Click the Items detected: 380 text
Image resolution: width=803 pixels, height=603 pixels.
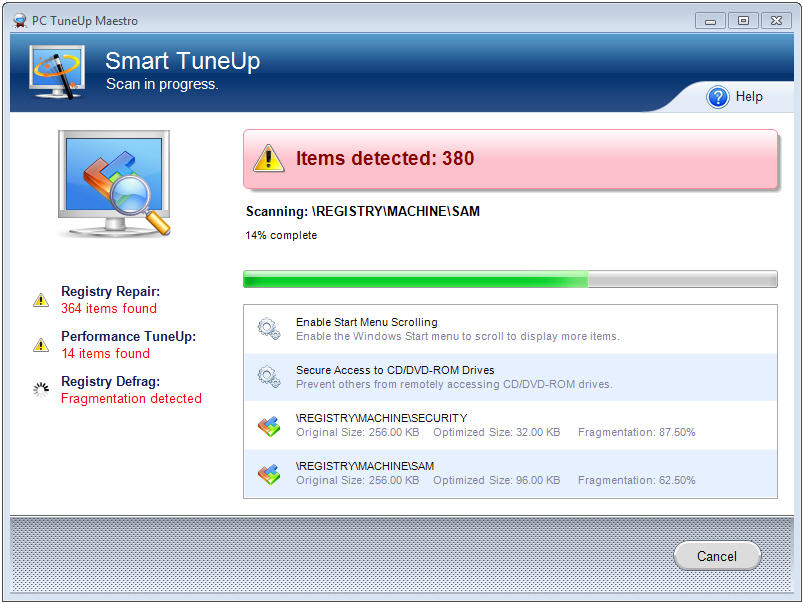click(x=385, y=158)
